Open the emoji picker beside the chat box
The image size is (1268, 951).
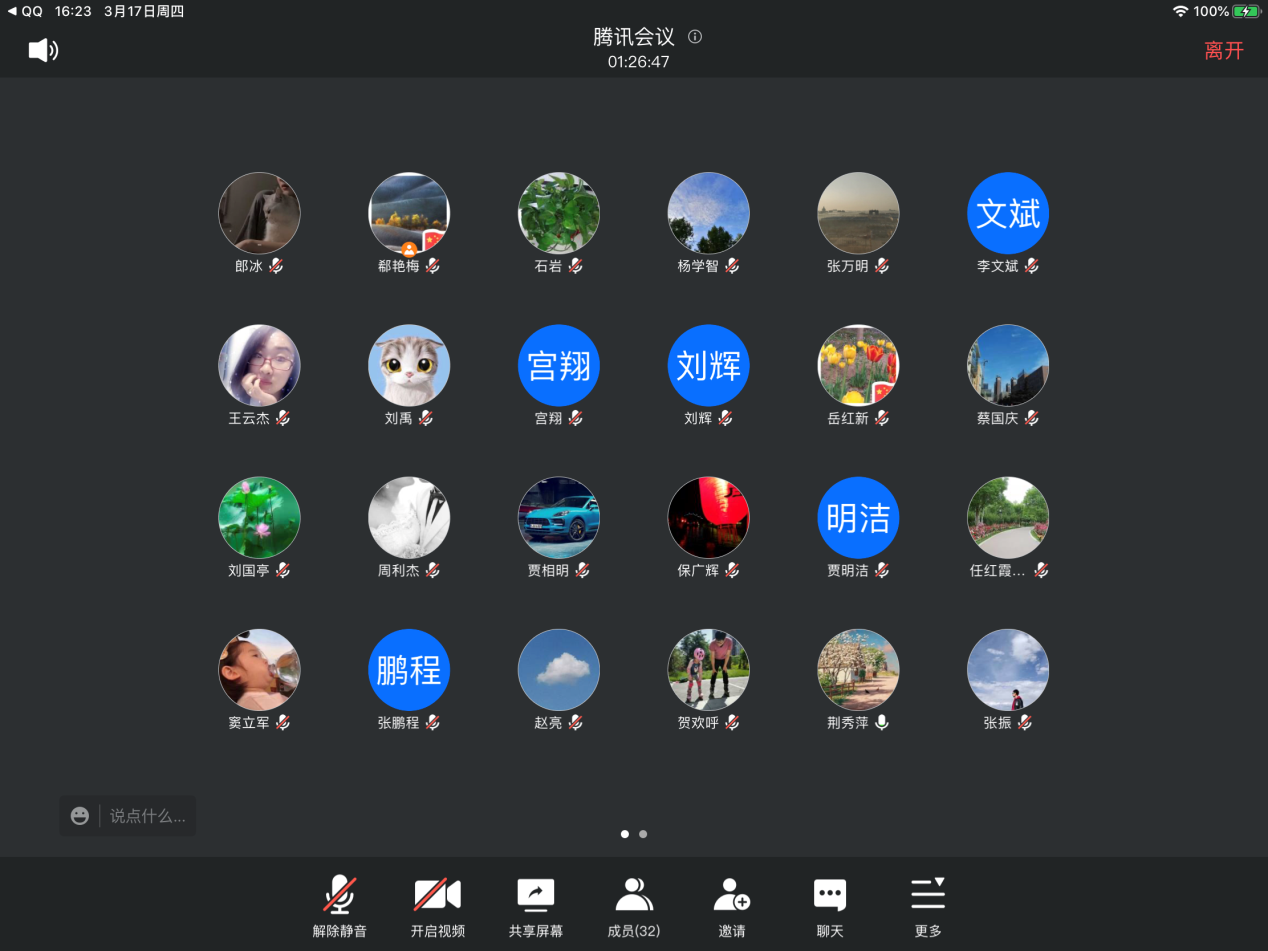tap(80, 816)
